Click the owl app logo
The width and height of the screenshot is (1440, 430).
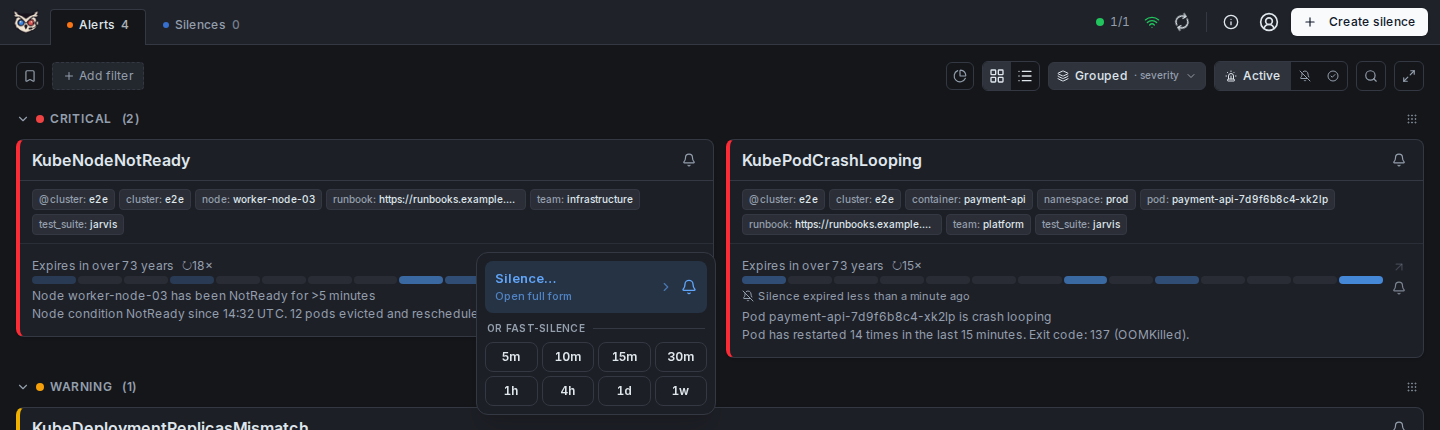[27, 22]
